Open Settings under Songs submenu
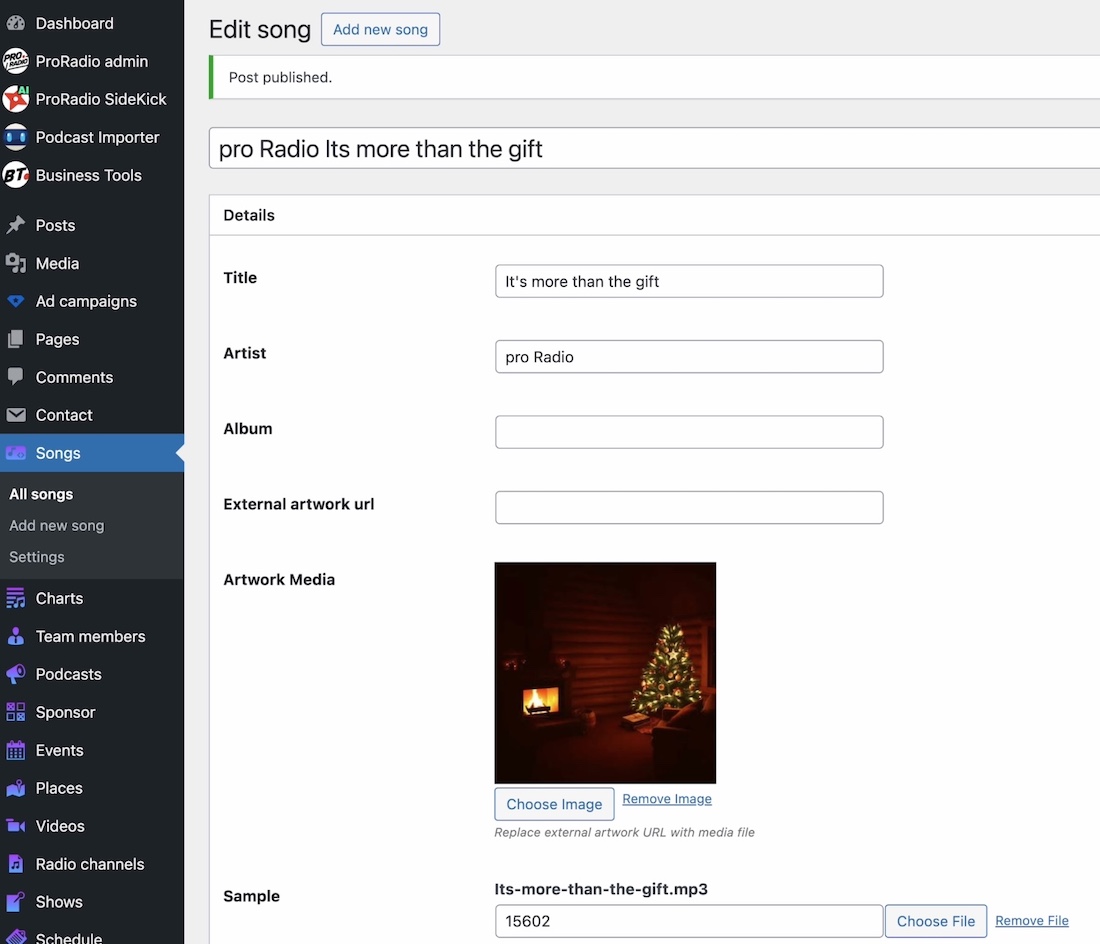1100x944 pixels. pyautogui.click(x=37, y=557)
